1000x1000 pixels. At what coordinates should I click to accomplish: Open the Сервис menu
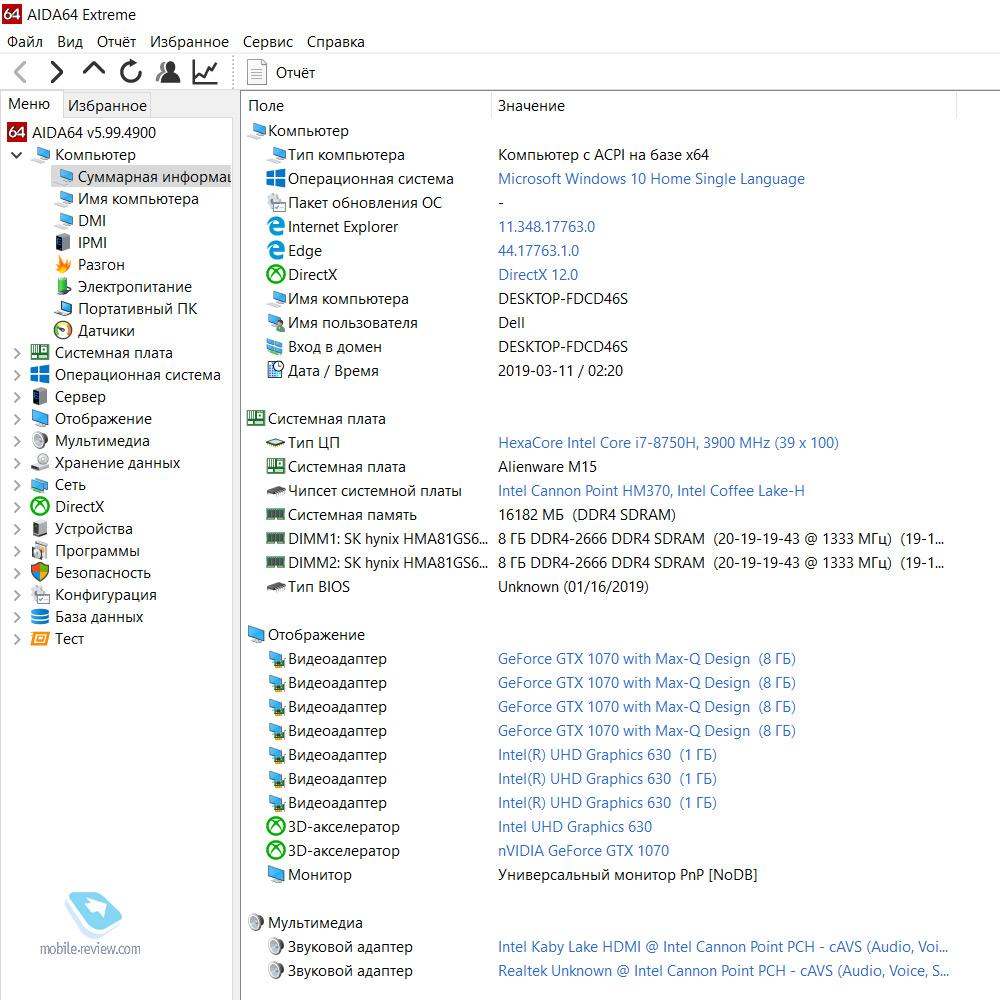[x=267, y=42]
